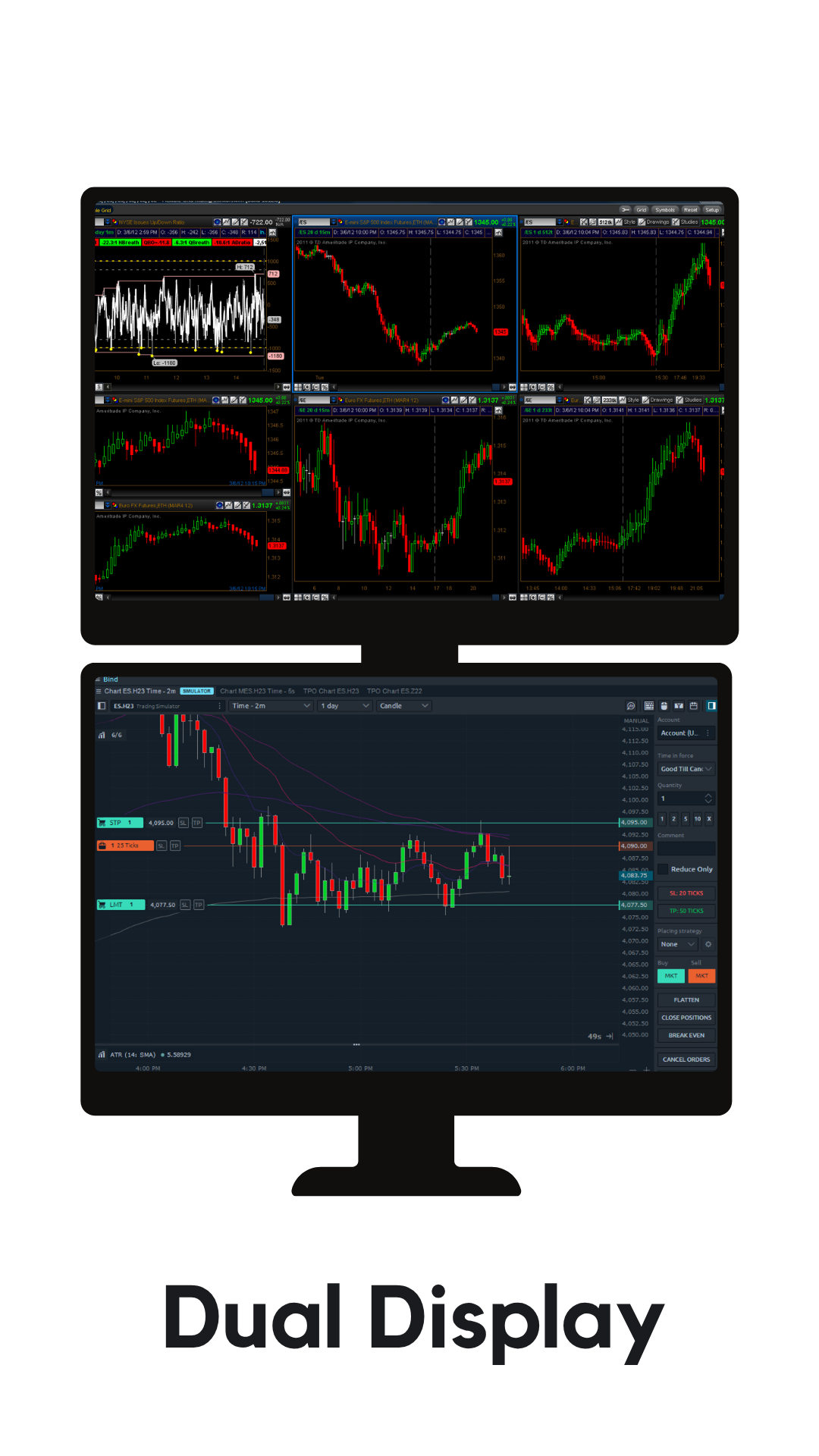Image resolution: width=819 pixels, height=1456 pixels.
Task: Open the Candle chart style dropdown
Action: [404, 706]
